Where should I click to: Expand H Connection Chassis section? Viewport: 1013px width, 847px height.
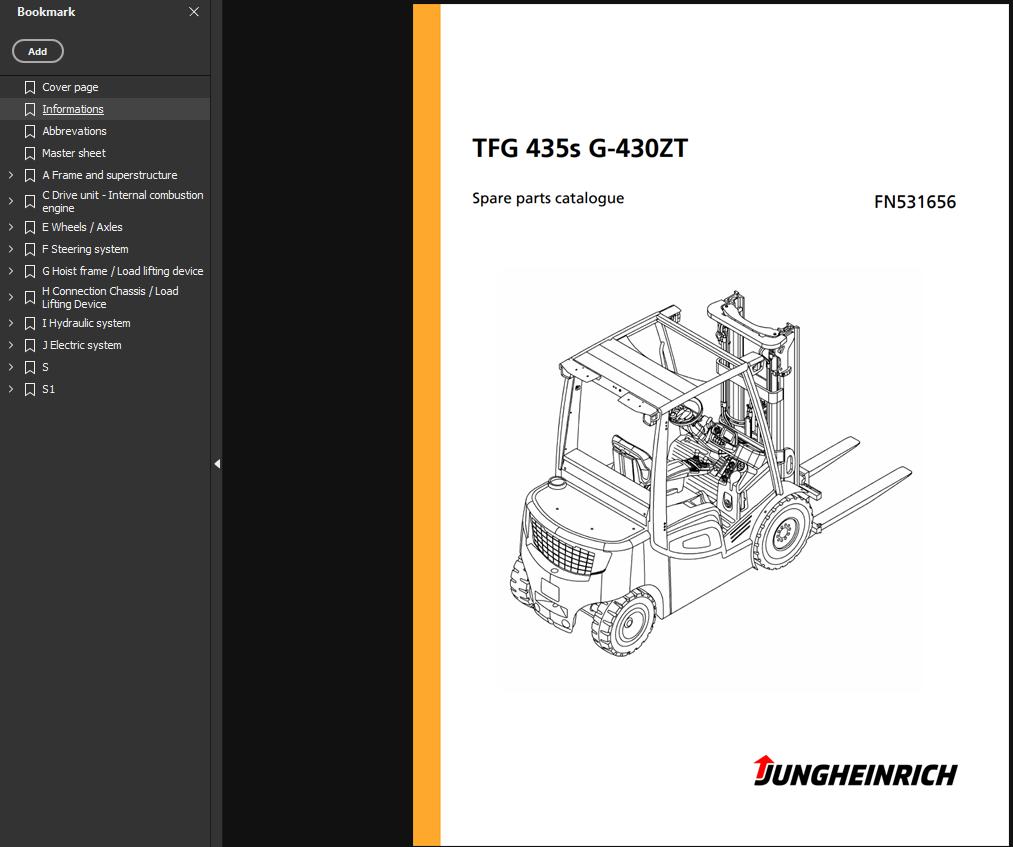pyautogui.click(x=11, y=297)
